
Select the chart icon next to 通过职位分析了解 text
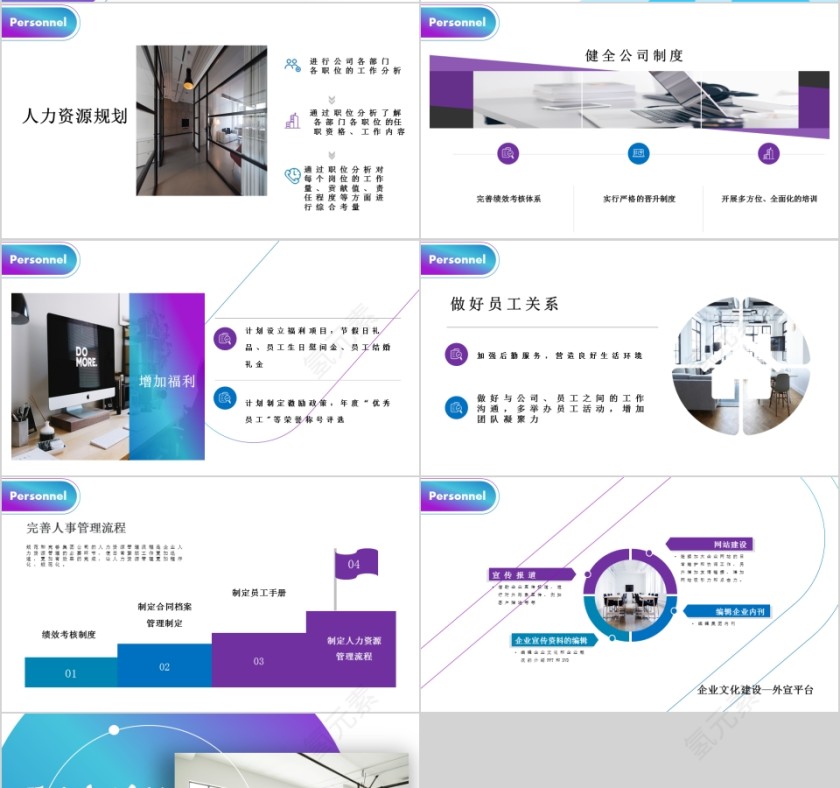tap(291, 122)
